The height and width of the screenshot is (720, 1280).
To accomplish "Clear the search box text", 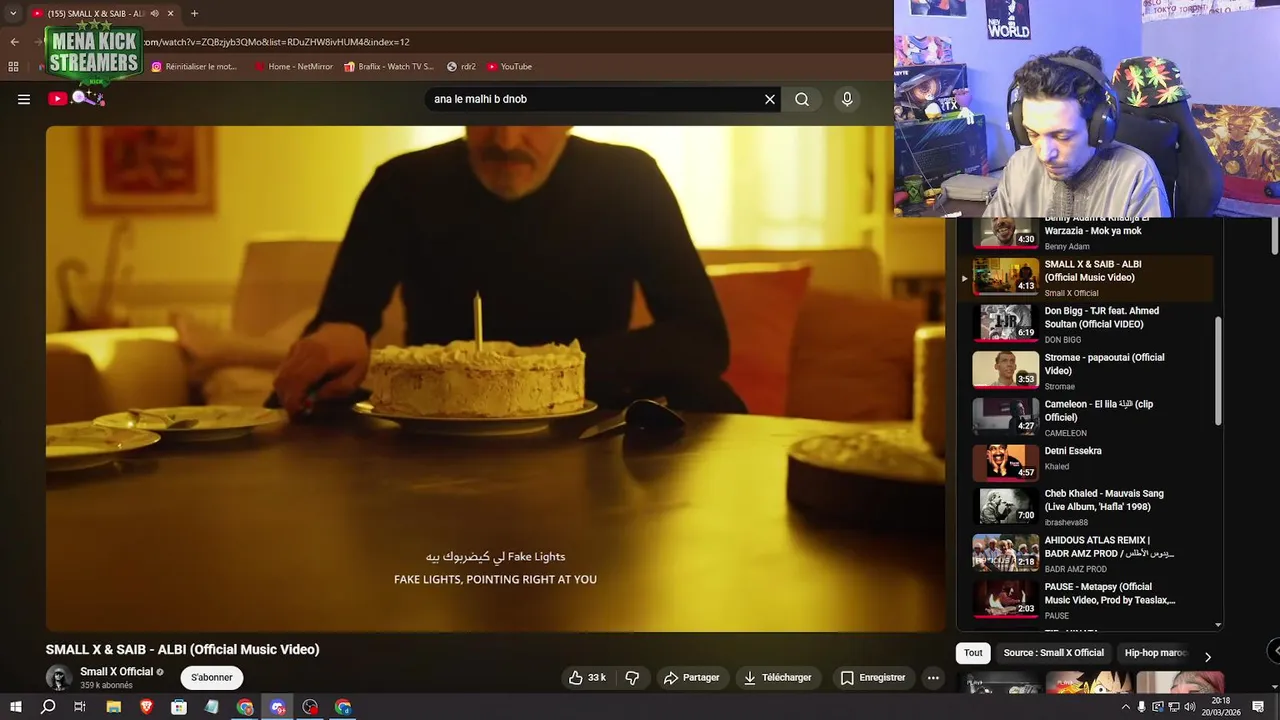I will (770, 99).
